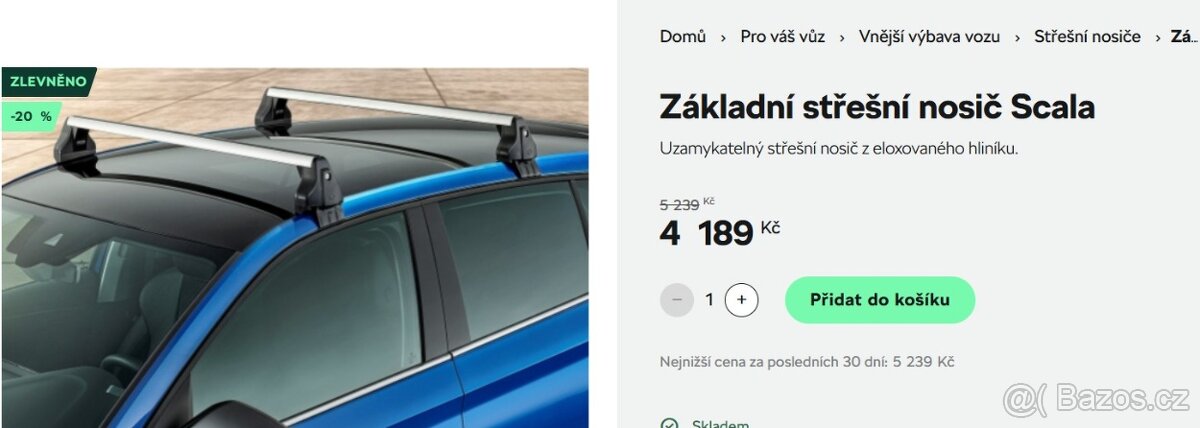Viewport: 1200px width, 428px height.
Task: Click the -20 % discount badge
Action: coord(30,116)
